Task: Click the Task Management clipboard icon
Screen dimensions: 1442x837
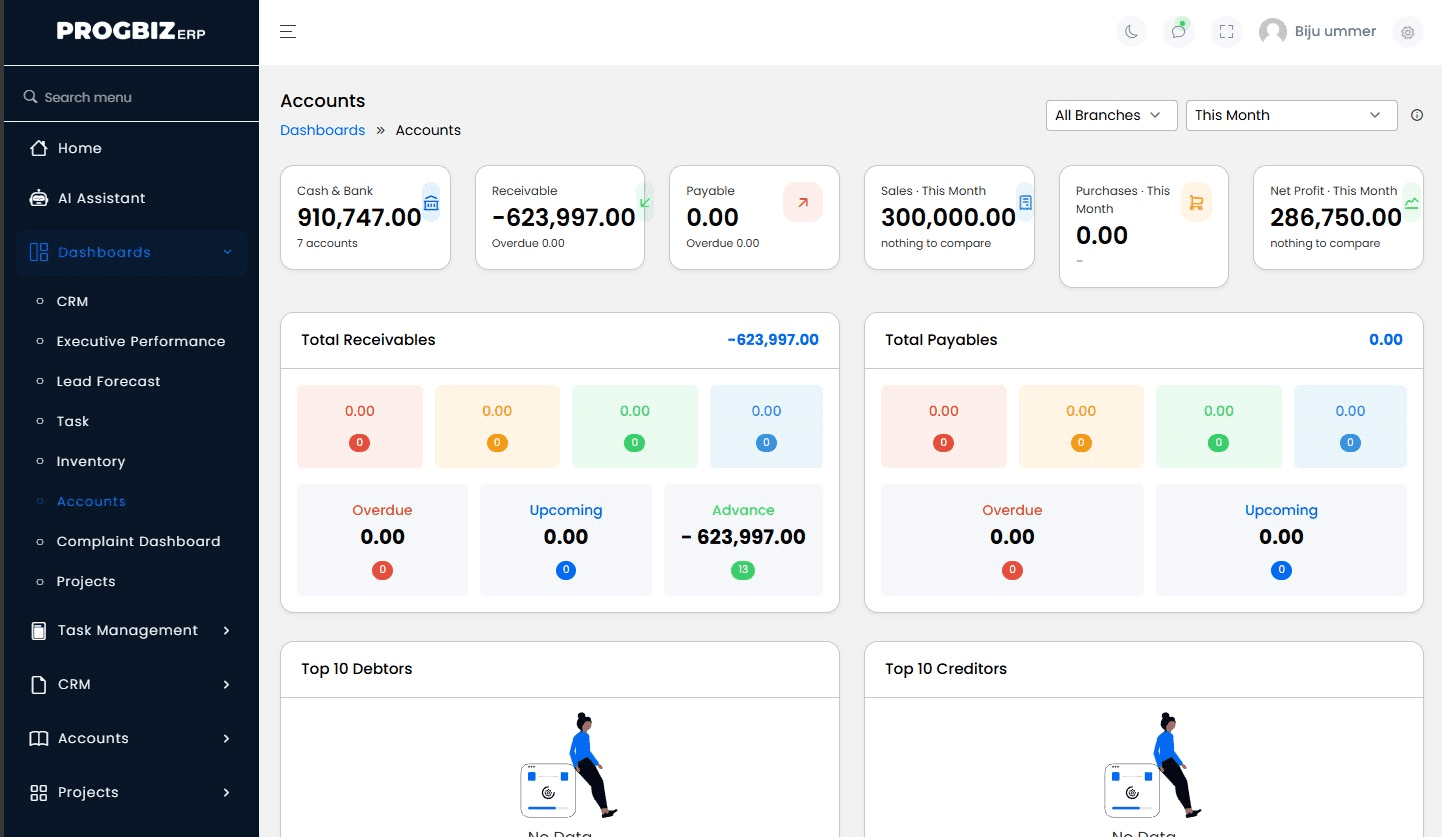Action: click(39, 631)
